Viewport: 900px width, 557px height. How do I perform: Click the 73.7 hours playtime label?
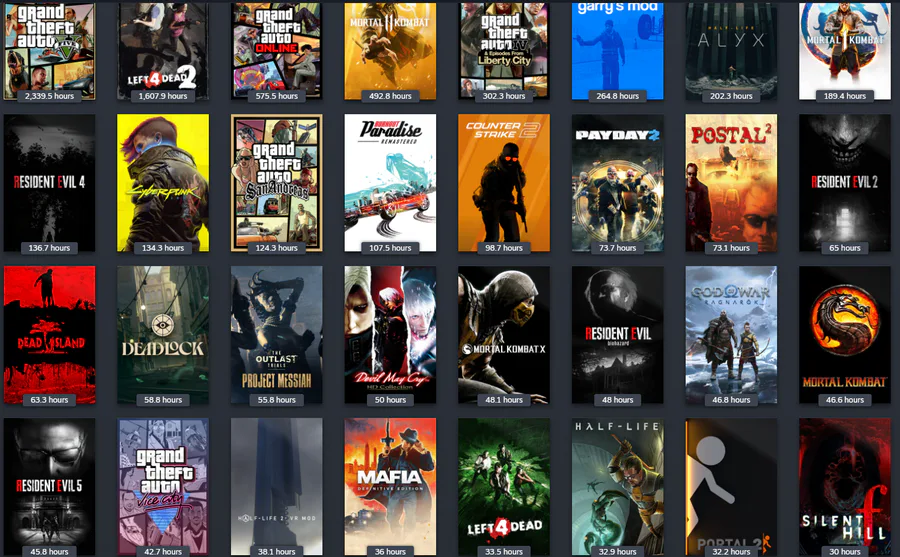618,248
